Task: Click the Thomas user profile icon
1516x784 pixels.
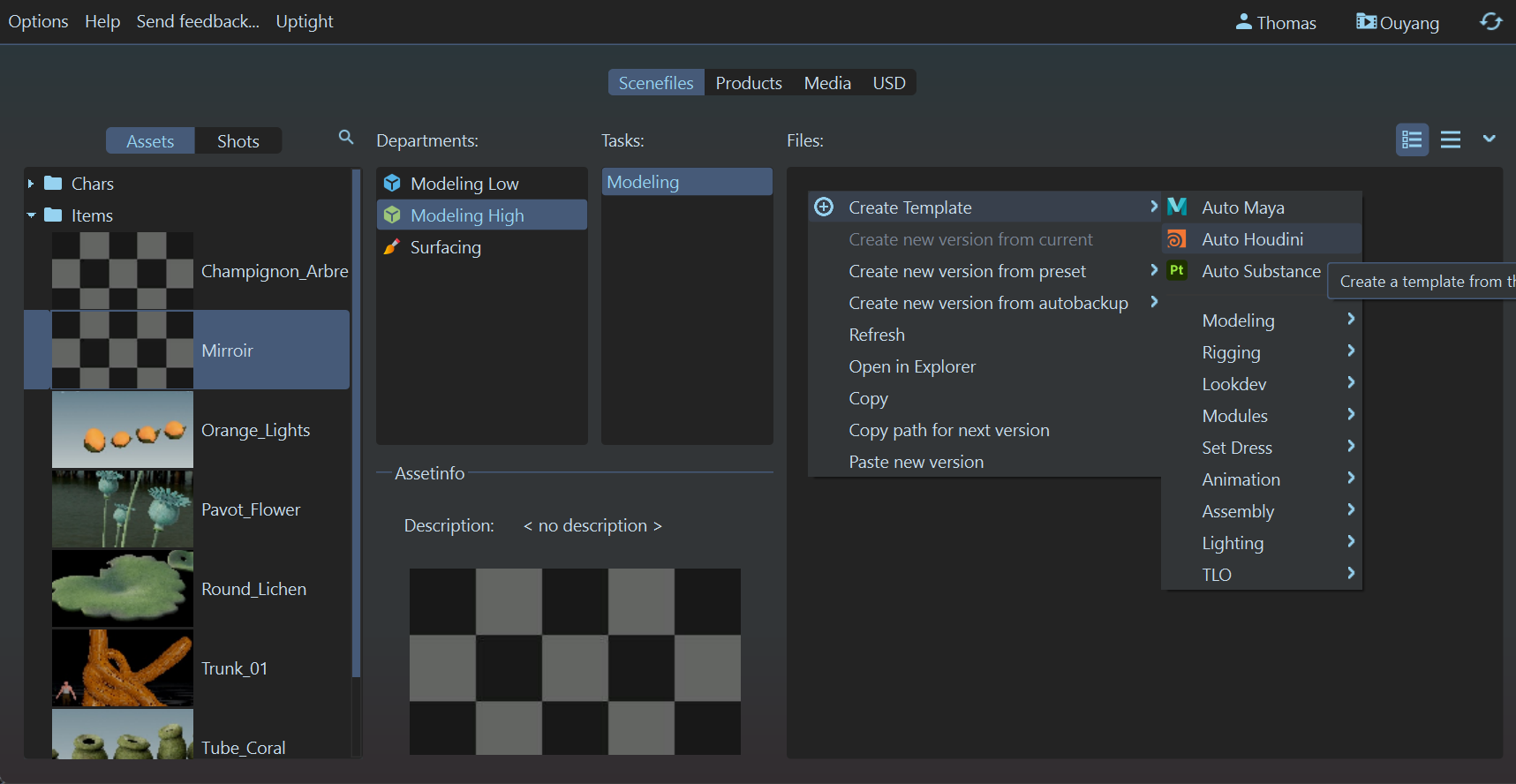Action: 1243,22
